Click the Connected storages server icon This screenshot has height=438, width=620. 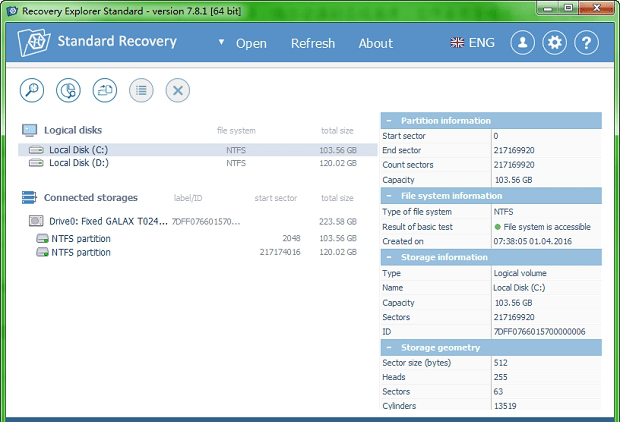(29, 197)
